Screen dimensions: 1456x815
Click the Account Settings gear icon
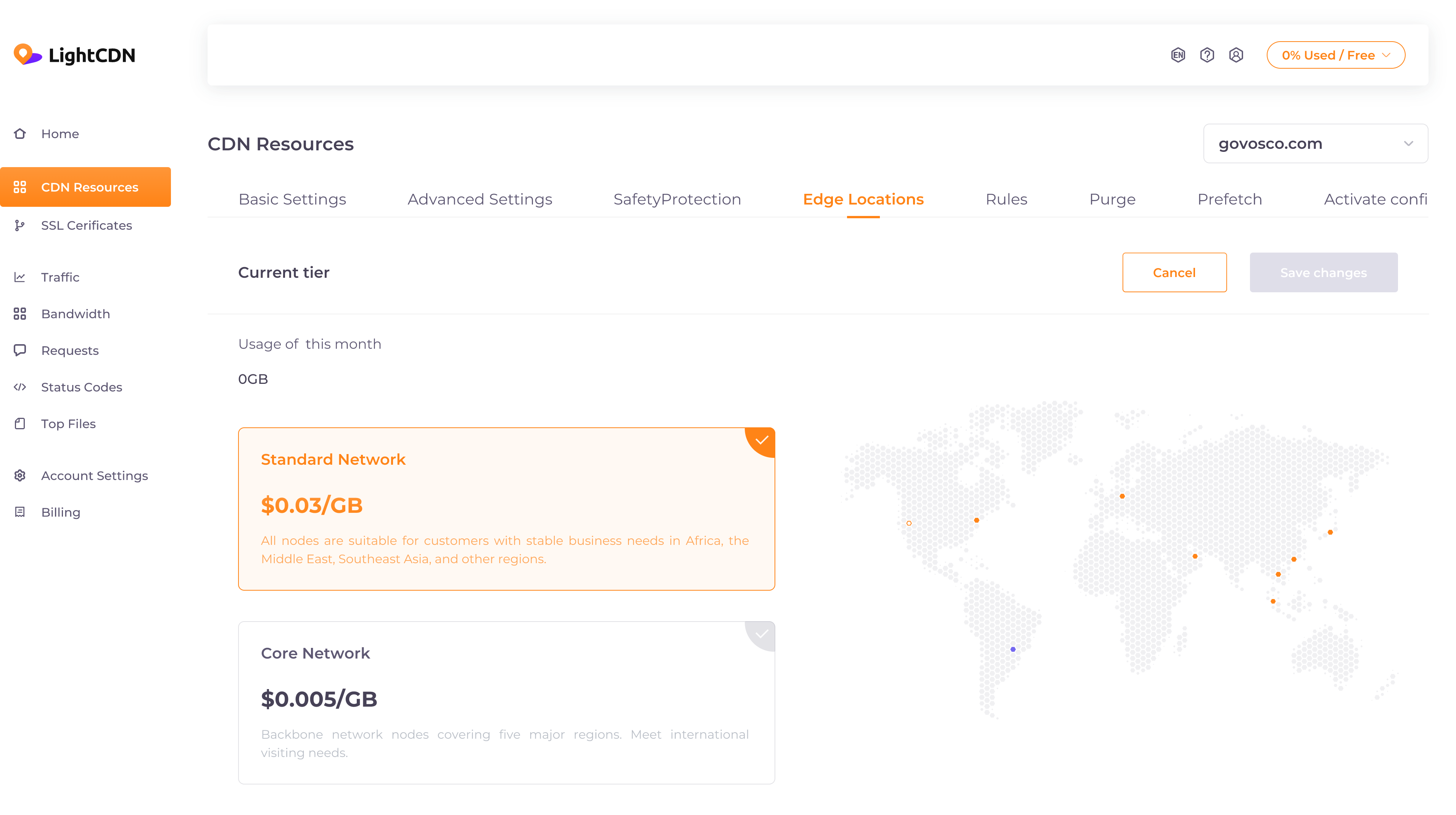point(20,475)
